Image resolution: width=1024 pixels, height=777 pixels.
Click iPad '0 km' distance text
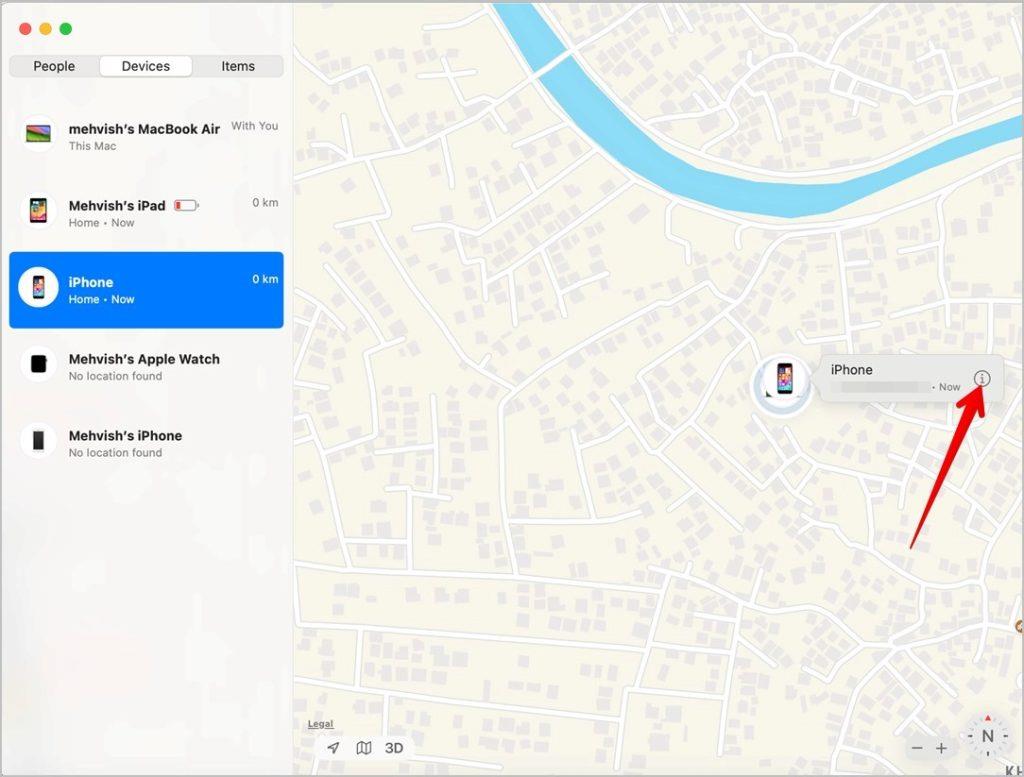coord(265,202)
